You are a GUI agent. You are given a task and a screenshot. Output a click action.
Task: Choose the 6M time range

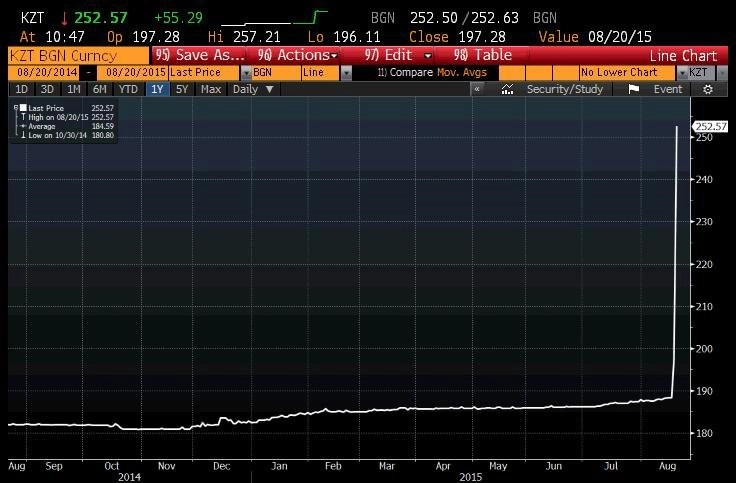[x=100, y=89]
